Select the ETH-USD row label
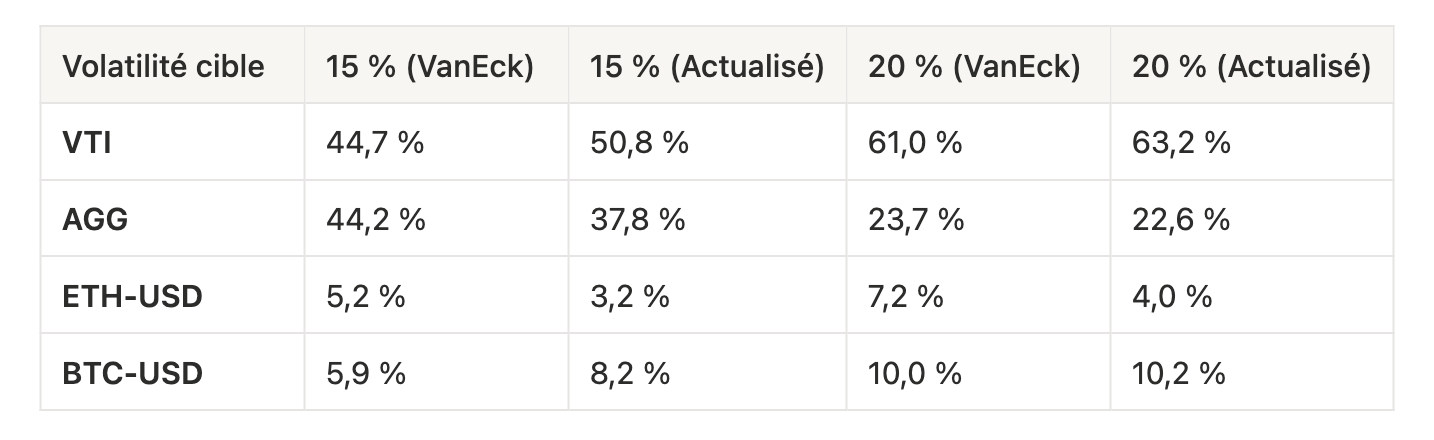1434x440 pixels. [173, 295]
